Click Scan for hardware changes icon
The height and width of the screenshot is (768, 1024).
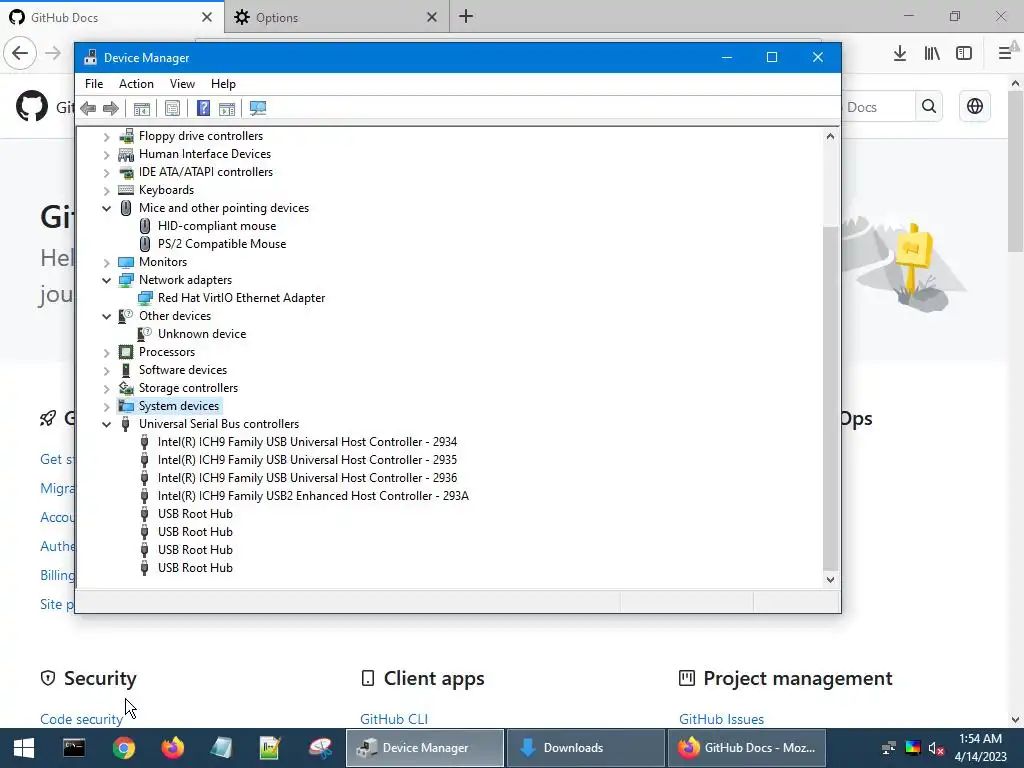click(x=258, y=108)
